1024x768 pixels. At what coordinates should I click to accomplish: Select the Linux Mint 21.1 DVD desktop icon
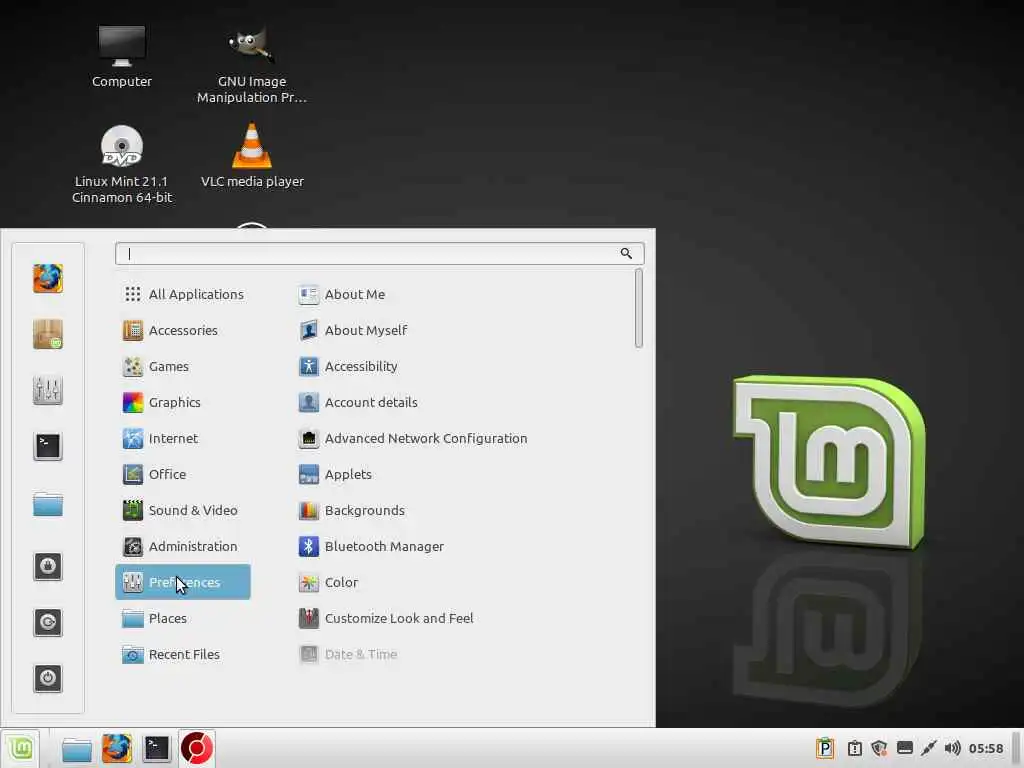click(x=121, y=164)
